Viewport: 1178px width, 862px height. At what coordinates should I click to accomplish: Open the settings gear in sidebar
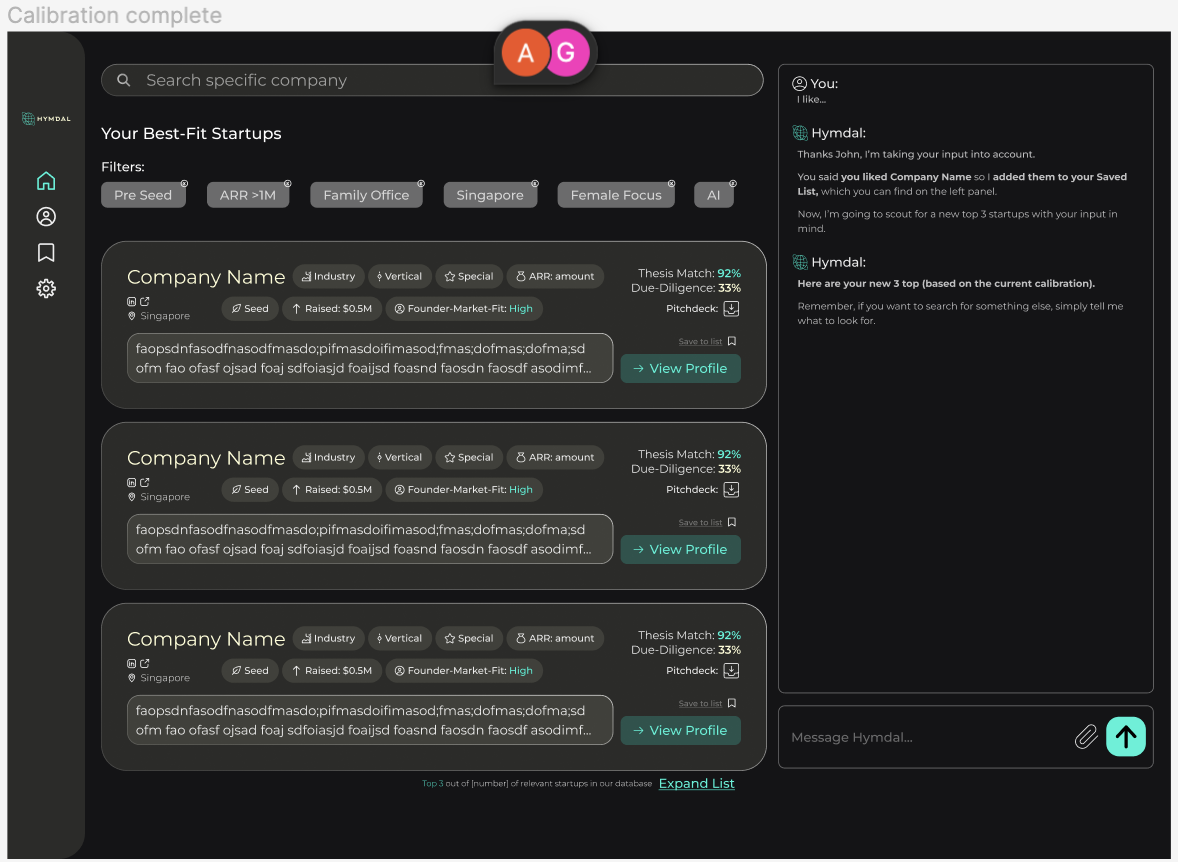pos(46,289)
